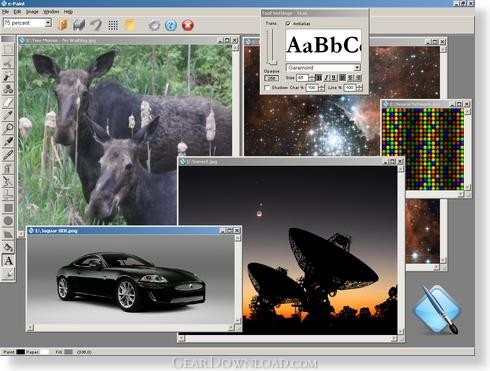Click the black Paint color swatch

[x=21, y=352]
